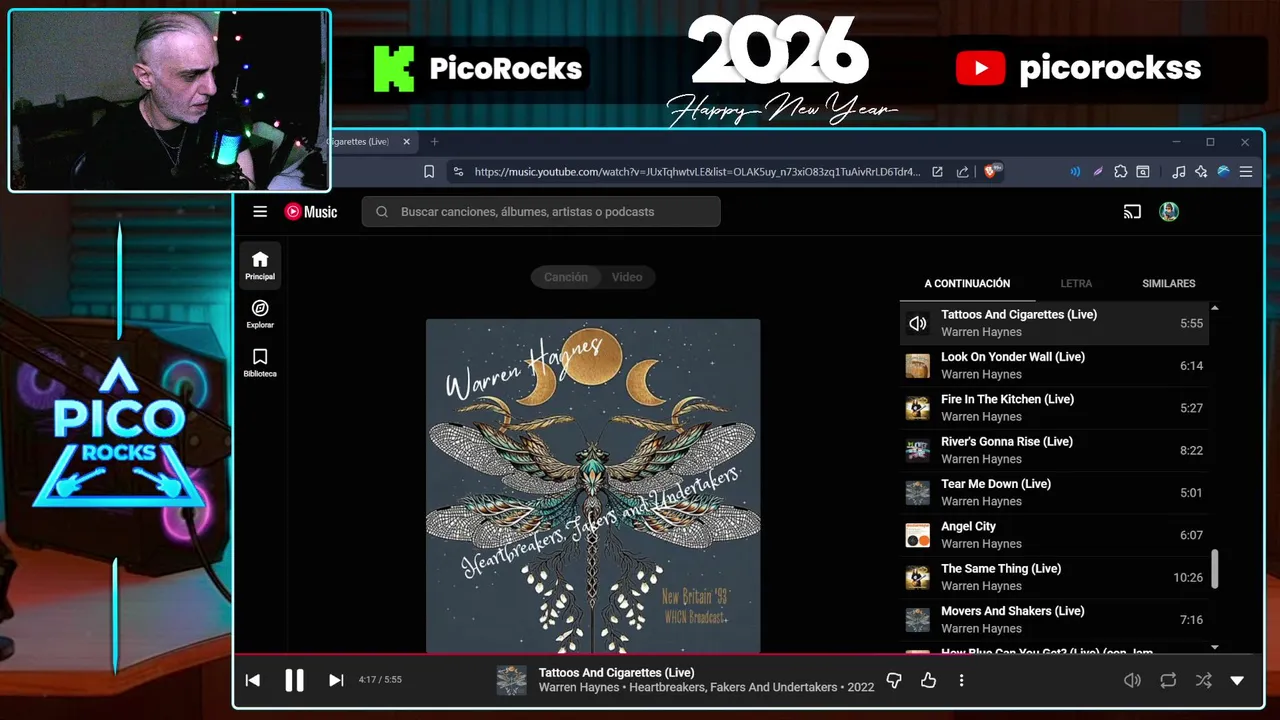Screen dimensions: 1280x720
Task: Open Warren Haynes artist link in player bar
Action: point(580,688)
